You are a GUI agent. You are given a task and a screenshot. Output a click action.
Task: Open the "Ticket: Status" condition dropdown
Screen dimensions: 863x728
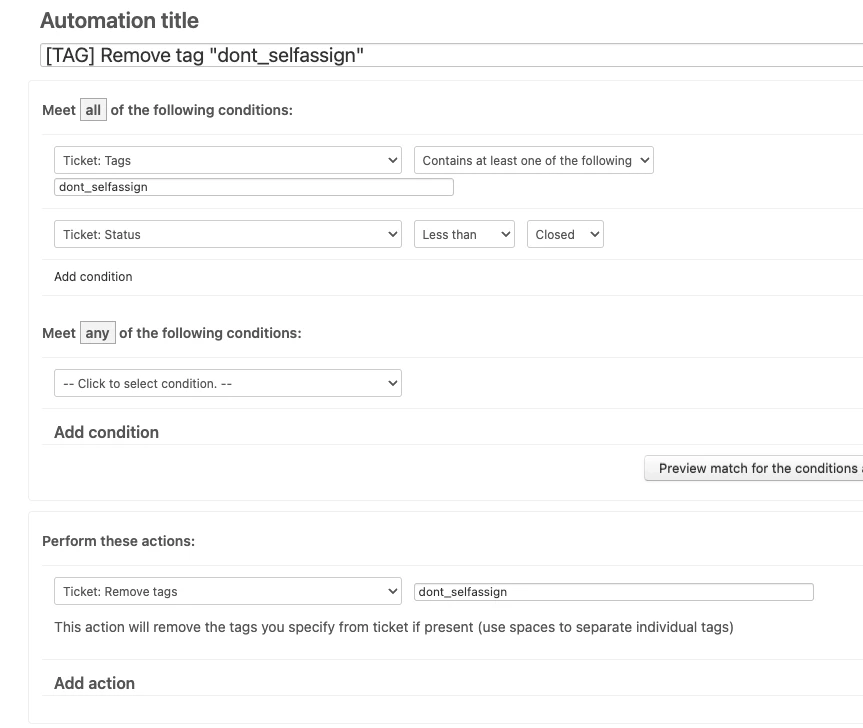[x=228, y=234]
